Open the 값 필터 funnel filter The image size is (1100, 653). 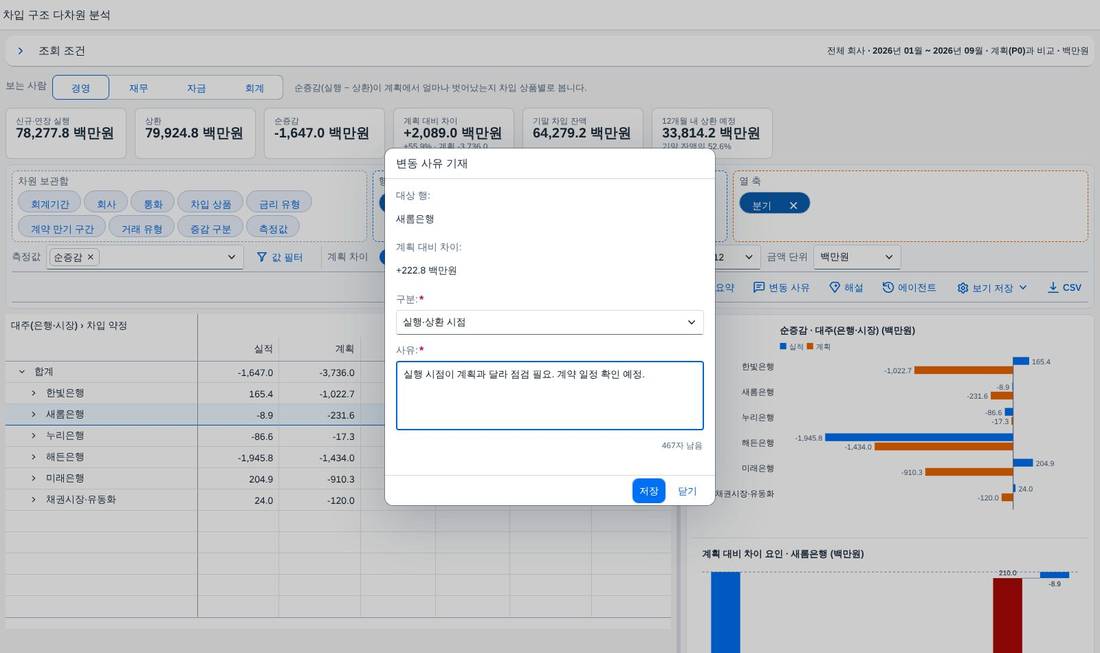279,257
